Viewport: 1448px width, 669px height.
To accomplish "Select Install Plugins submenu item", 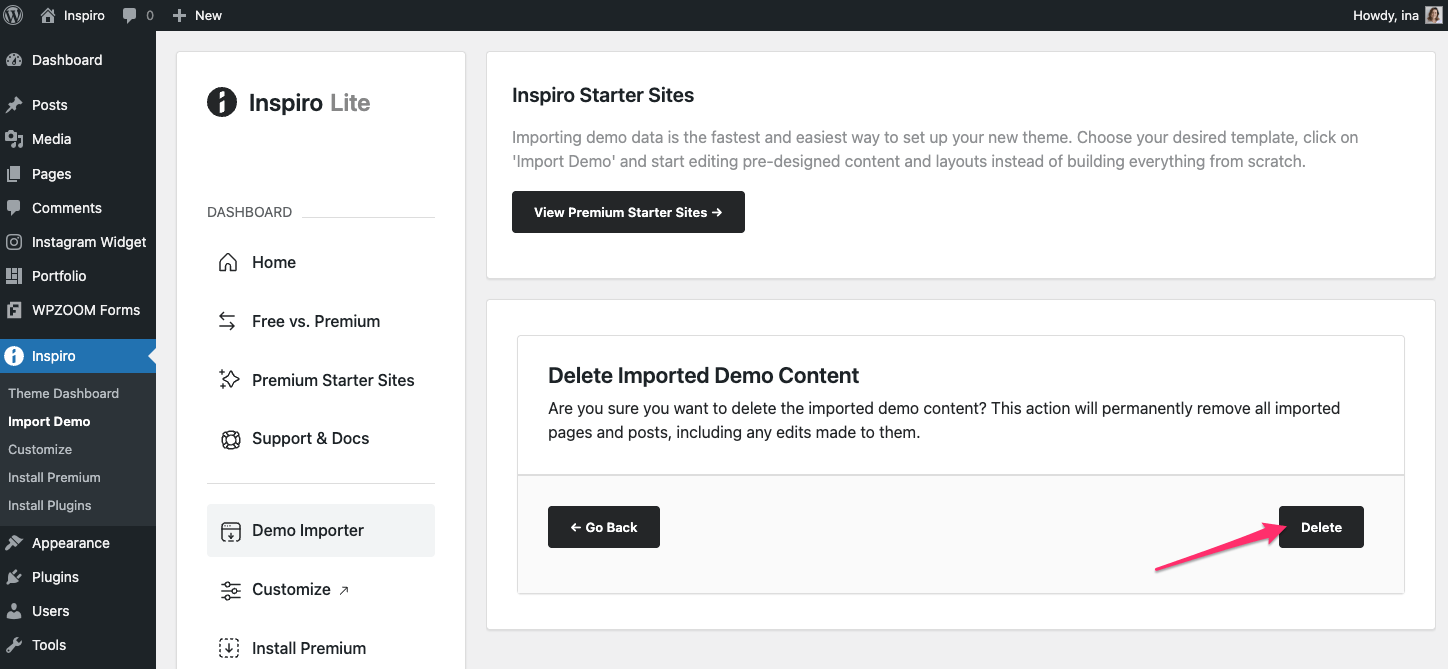I will coord(49,505).
